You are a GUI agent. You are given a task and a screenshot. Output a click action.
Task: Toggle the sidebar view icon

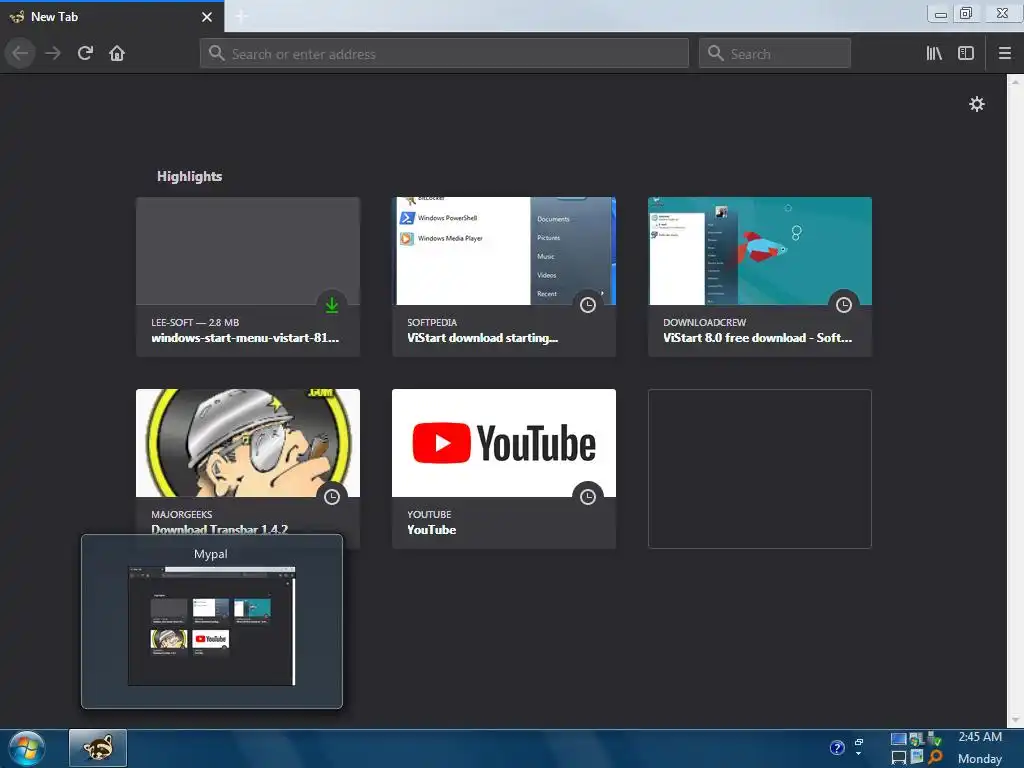click(966, 54)
